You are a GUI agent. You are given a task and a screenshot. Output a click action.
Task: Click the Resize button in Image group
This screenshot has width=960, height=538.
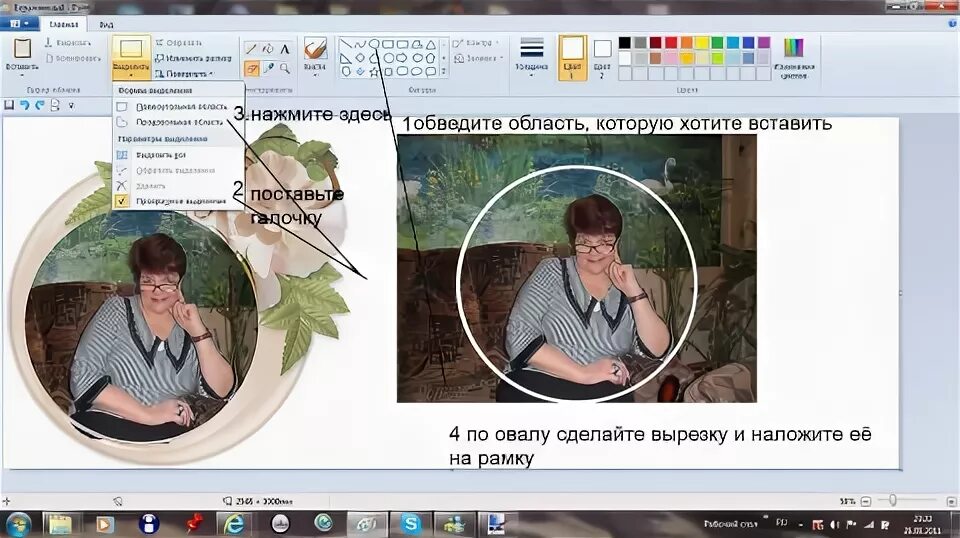(x=193, y=58)
